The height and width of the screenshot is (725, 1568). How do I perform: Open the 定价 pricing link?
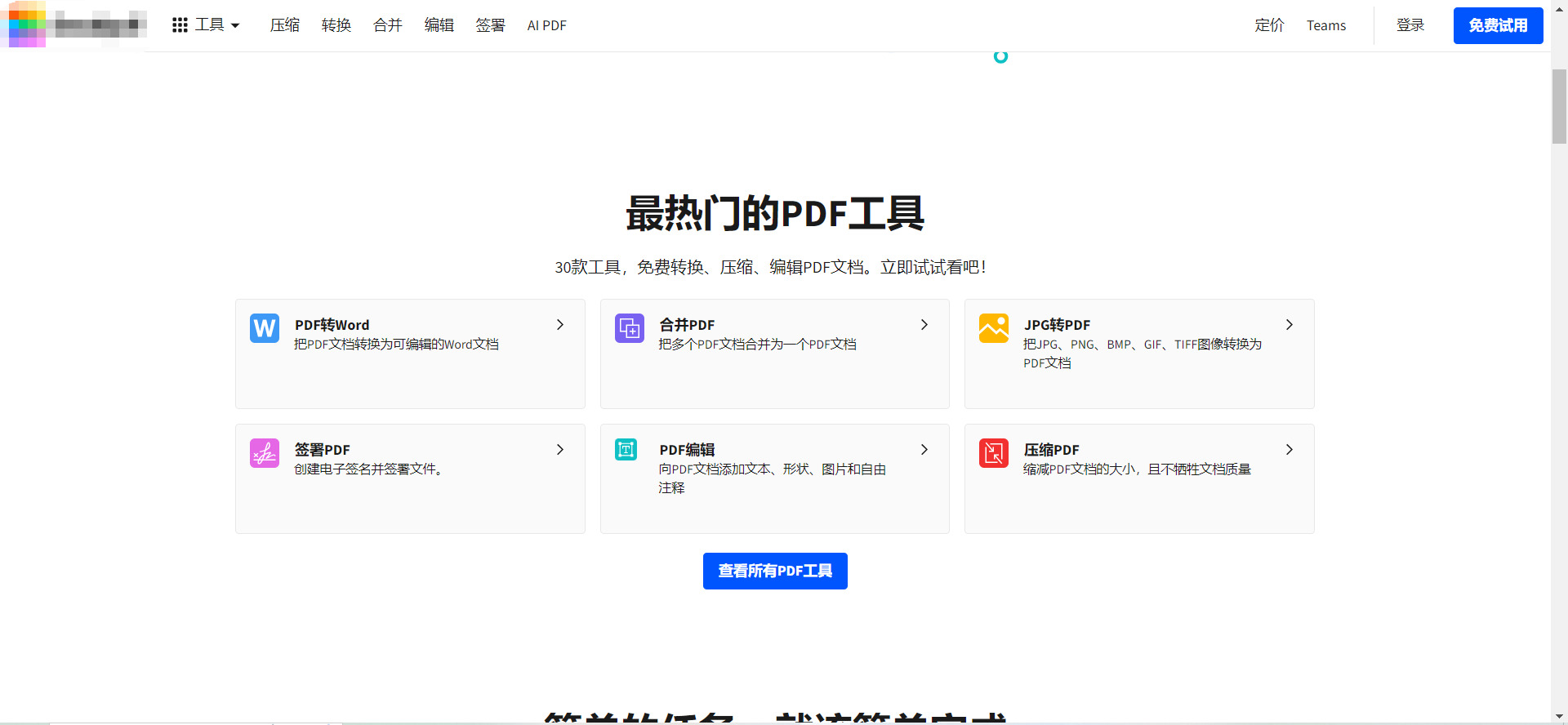(x=1269, y=25)
